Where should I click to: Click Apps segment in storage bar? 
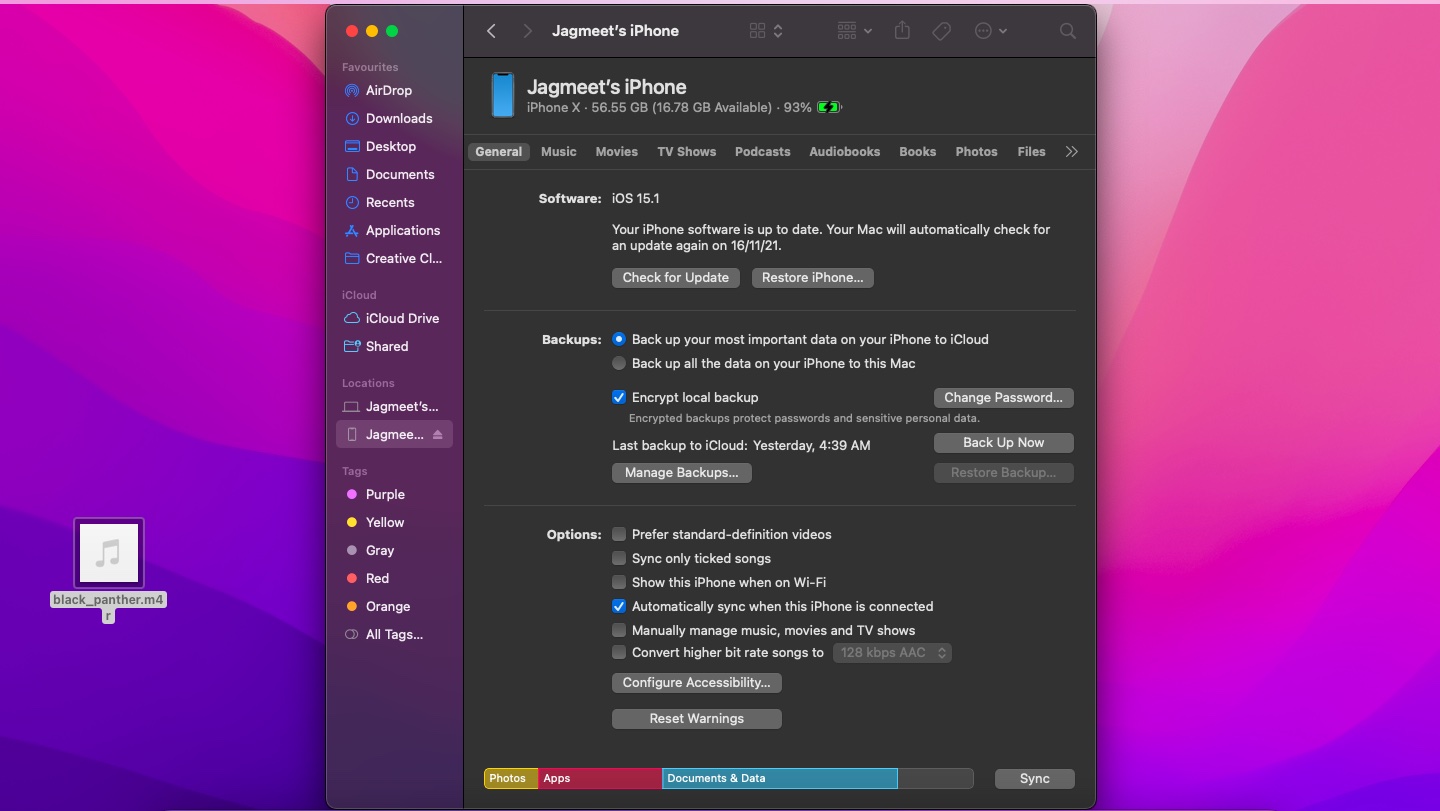click(x=600, y=779)
